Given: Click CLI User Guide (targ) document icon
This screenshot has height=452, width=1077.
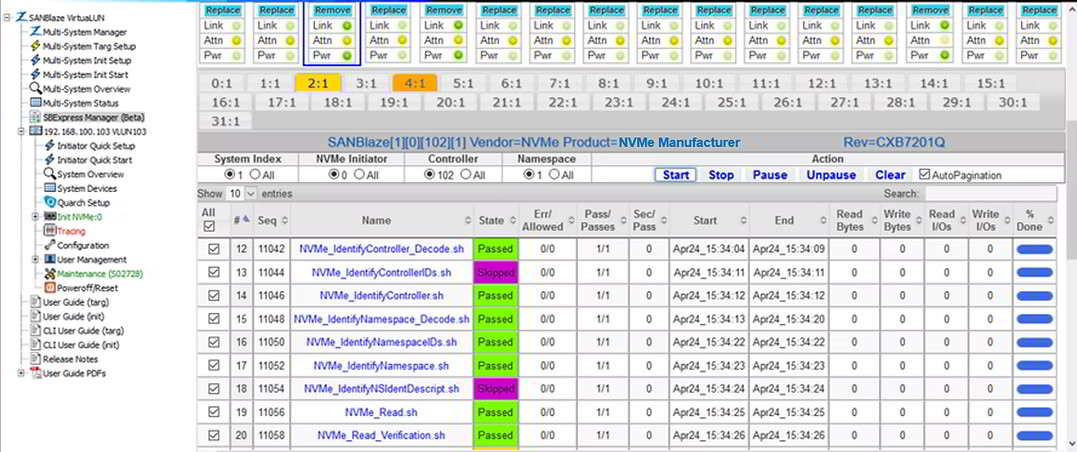Looking at the screenshot, I should tap(36, 330).
